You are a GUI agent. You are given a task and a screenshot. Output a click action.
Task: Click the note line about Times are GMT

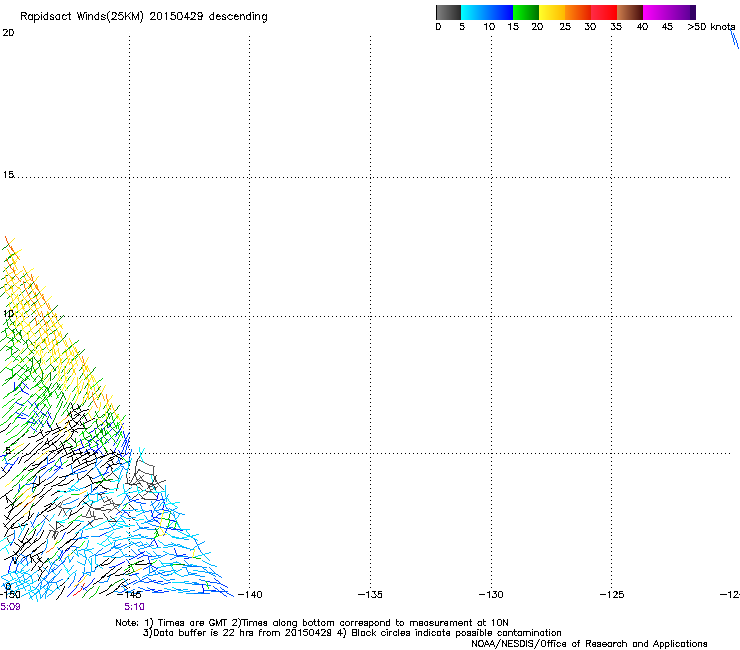coord(312,623)
